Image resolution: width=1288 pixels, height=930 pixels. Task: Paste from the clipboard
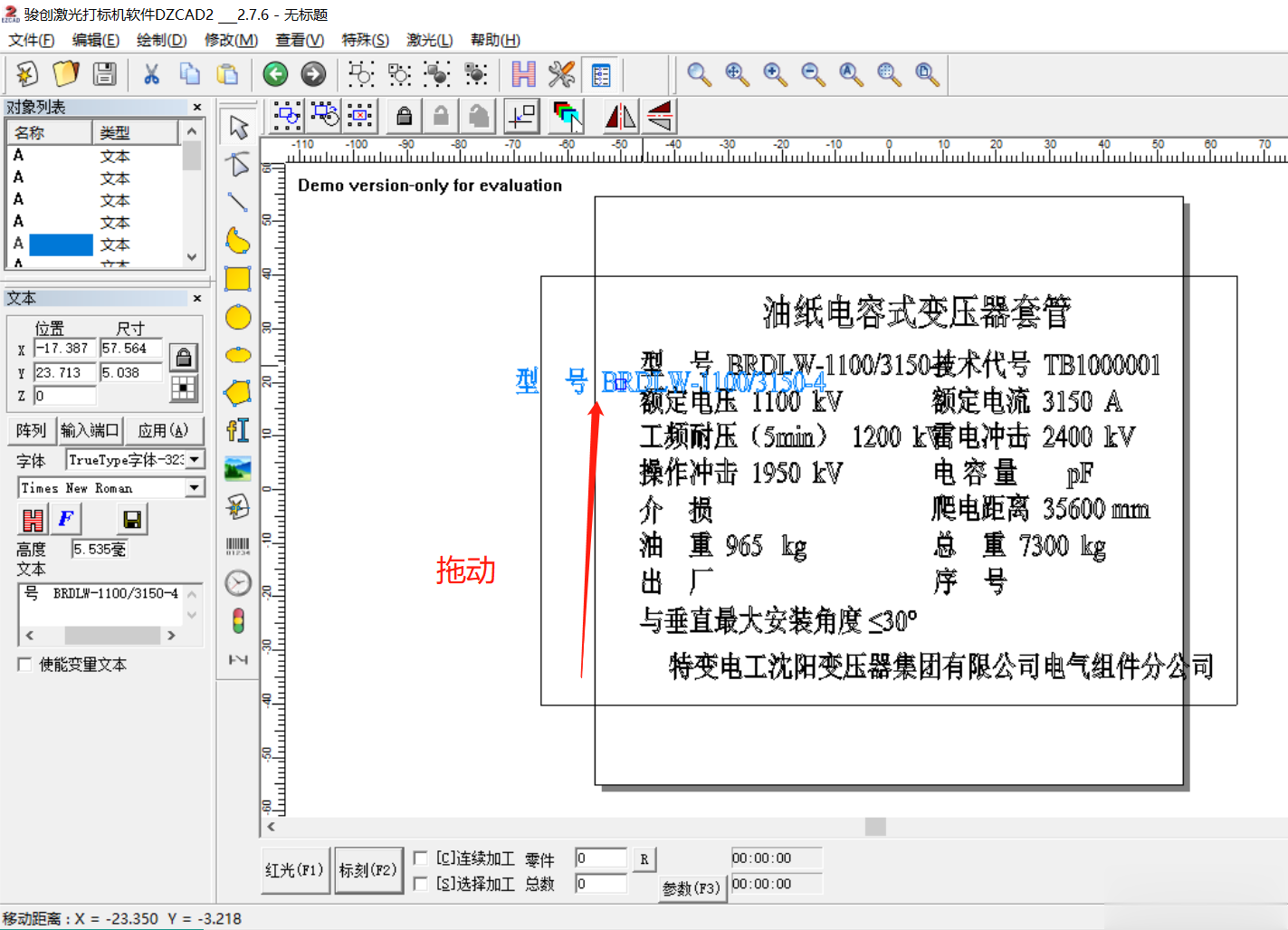pyautogui.click(x=228, y=73)
